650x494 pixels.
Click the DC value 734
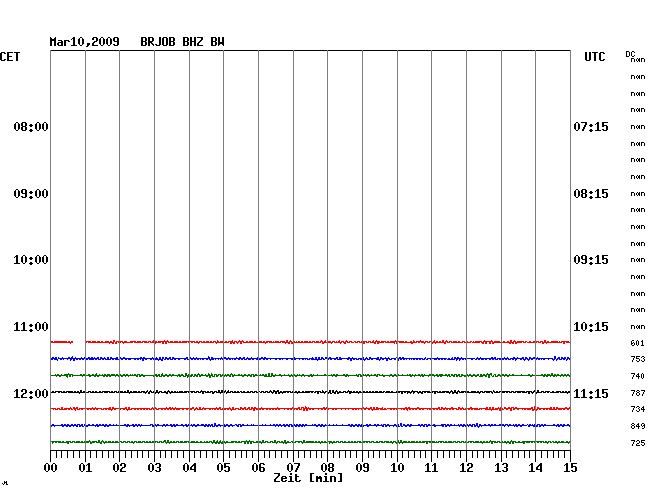point(638,409)
